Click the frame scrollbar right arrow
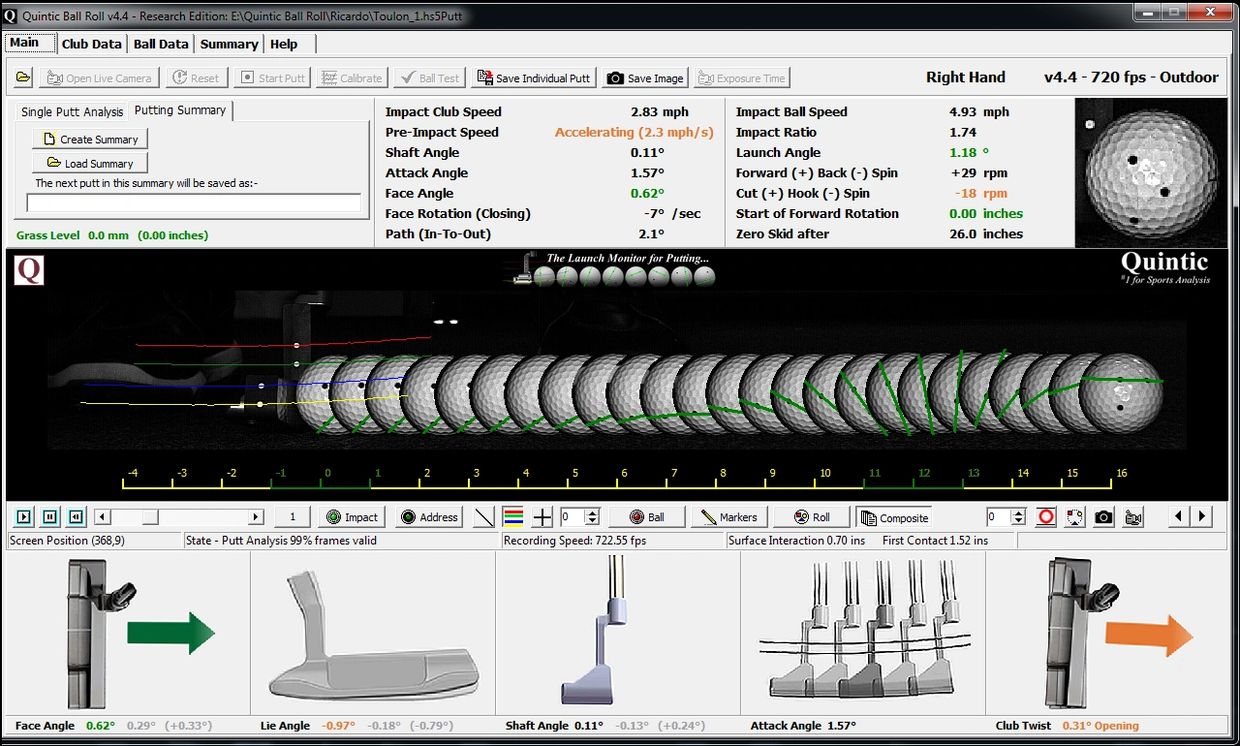The image size is (1240, 746). click(x=256, y=517)
